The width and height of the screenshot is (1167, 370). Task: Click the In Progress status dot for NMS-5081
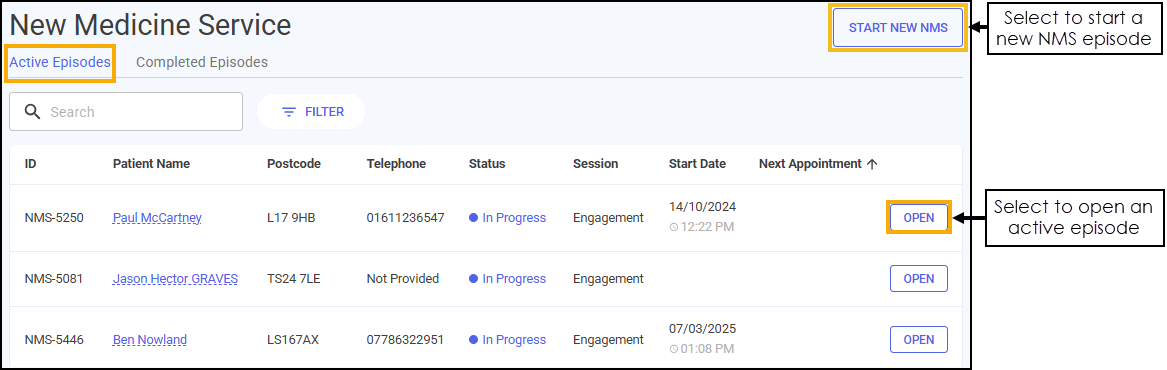[x=473, y=279]
